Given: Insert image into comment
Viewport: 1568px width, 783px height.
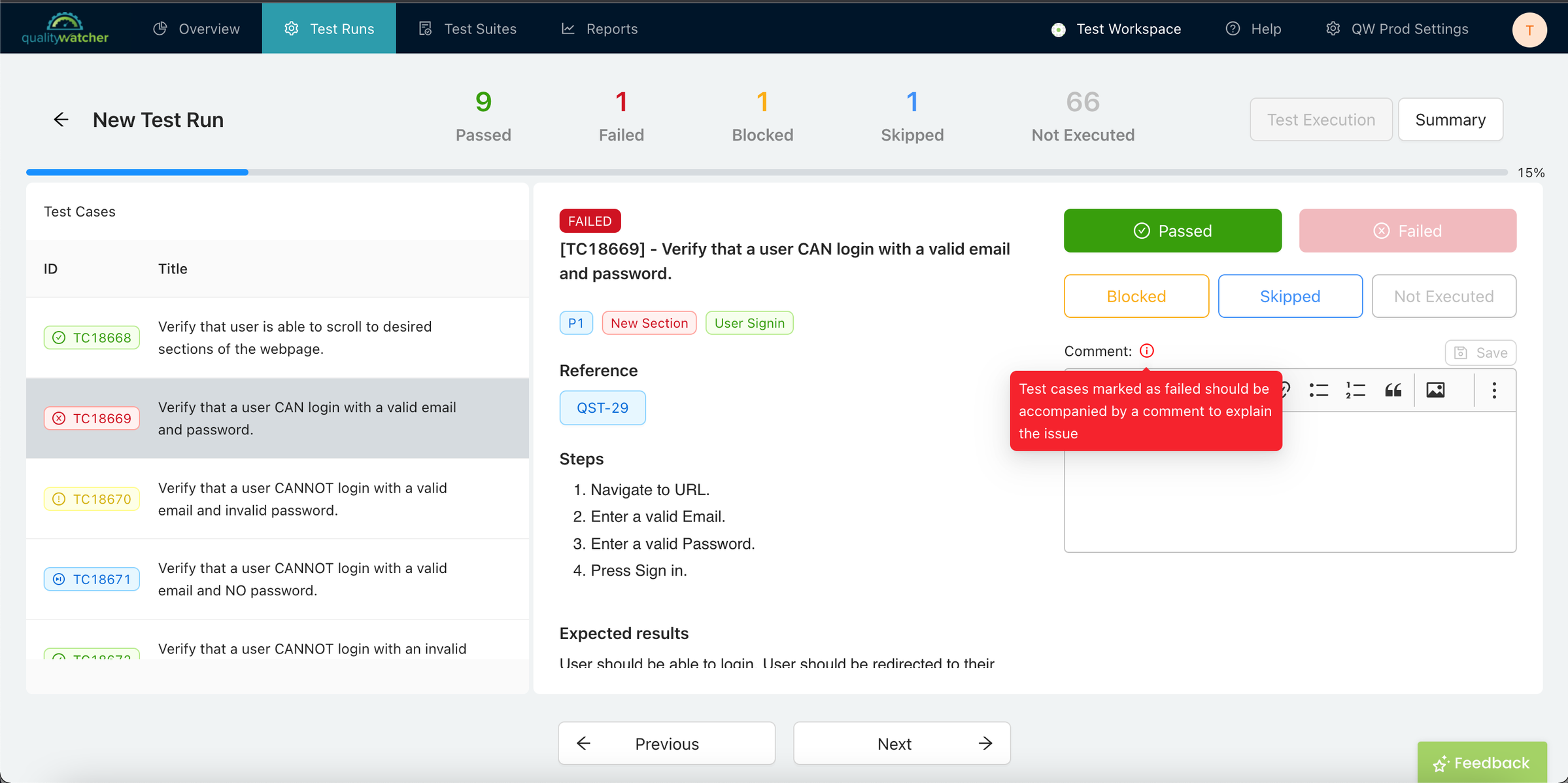Looking at the screenshot, I should tap(1435, 391).
